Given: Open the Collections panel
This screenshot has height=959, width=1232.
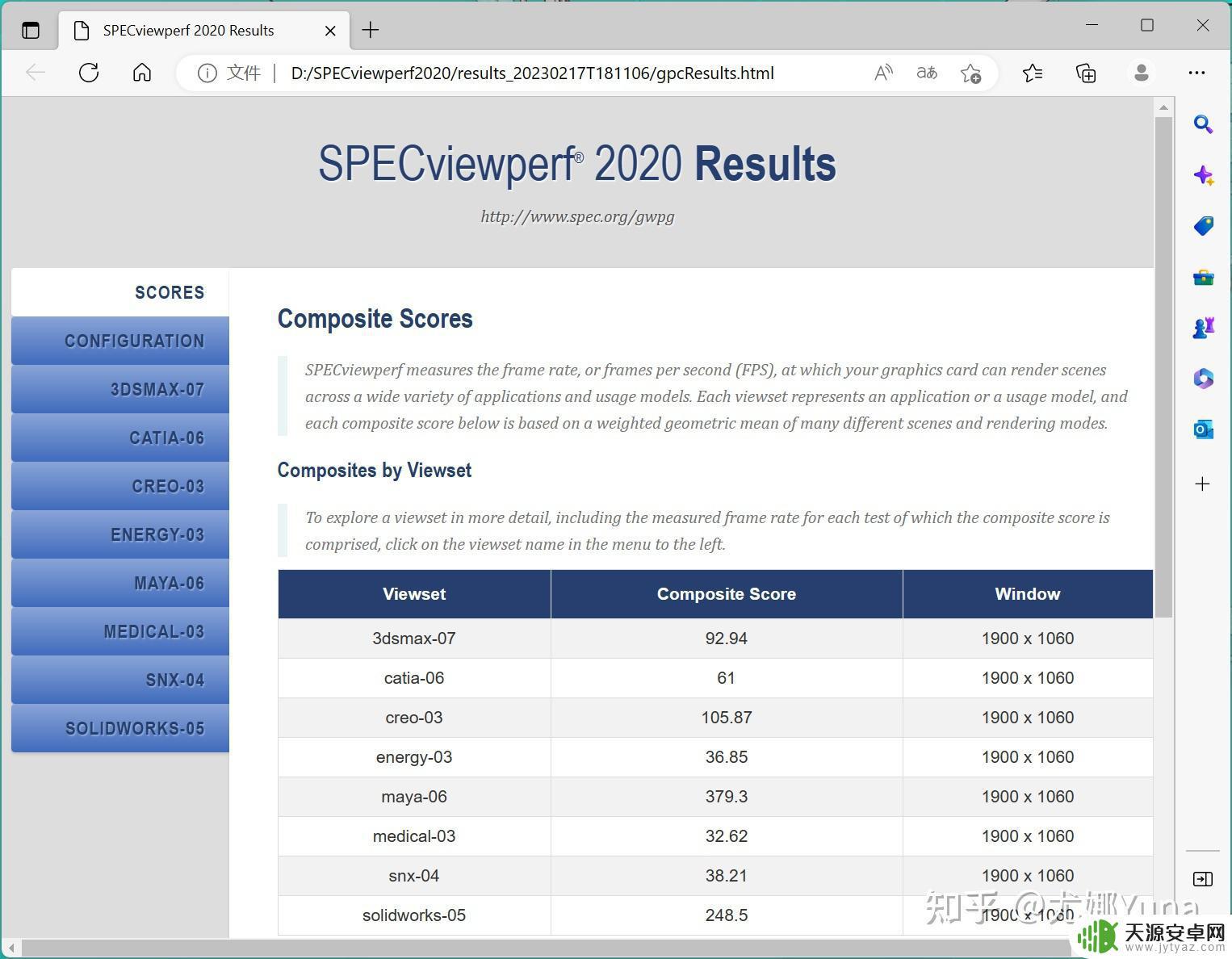Looking at the screenshot, I should 1087,73.
